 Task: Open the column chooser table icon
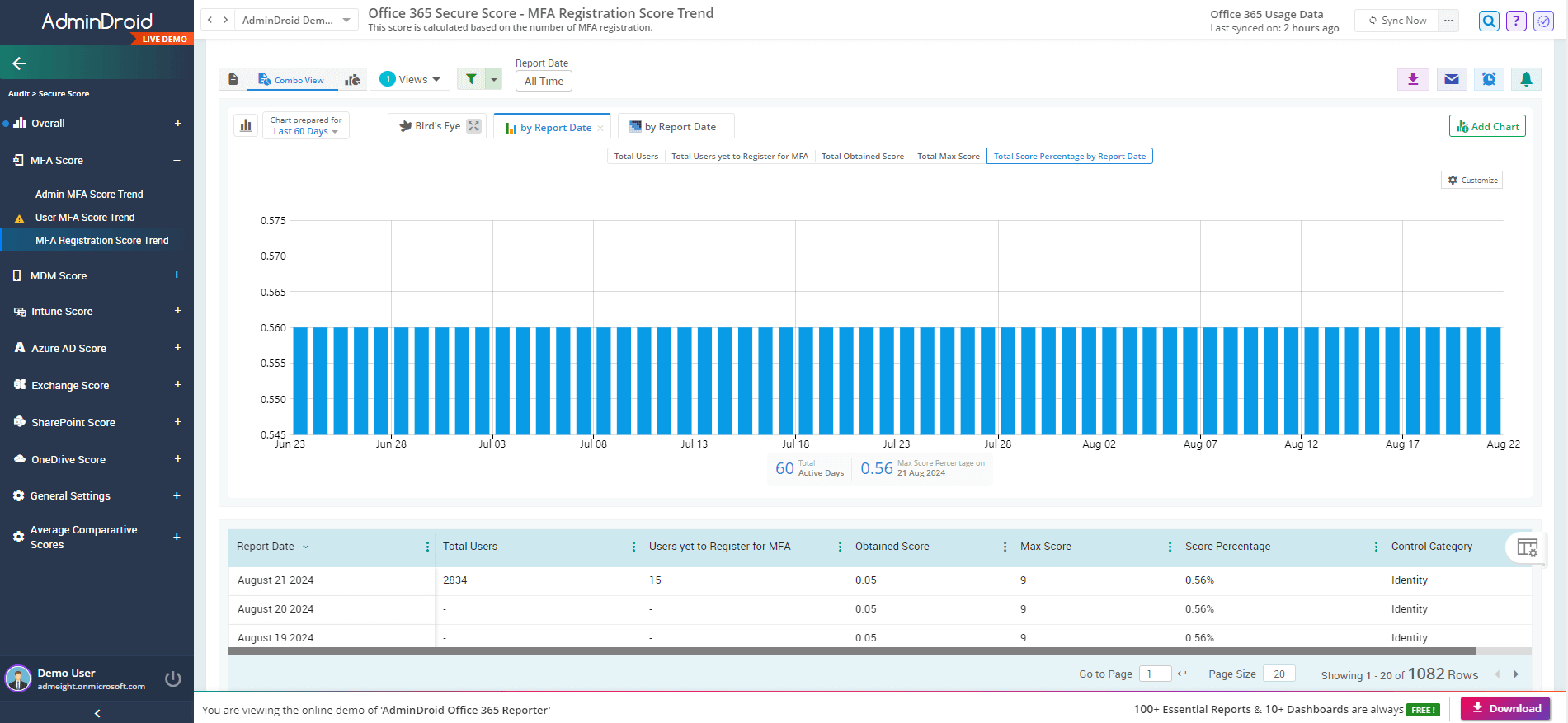tap(1527, 547)
